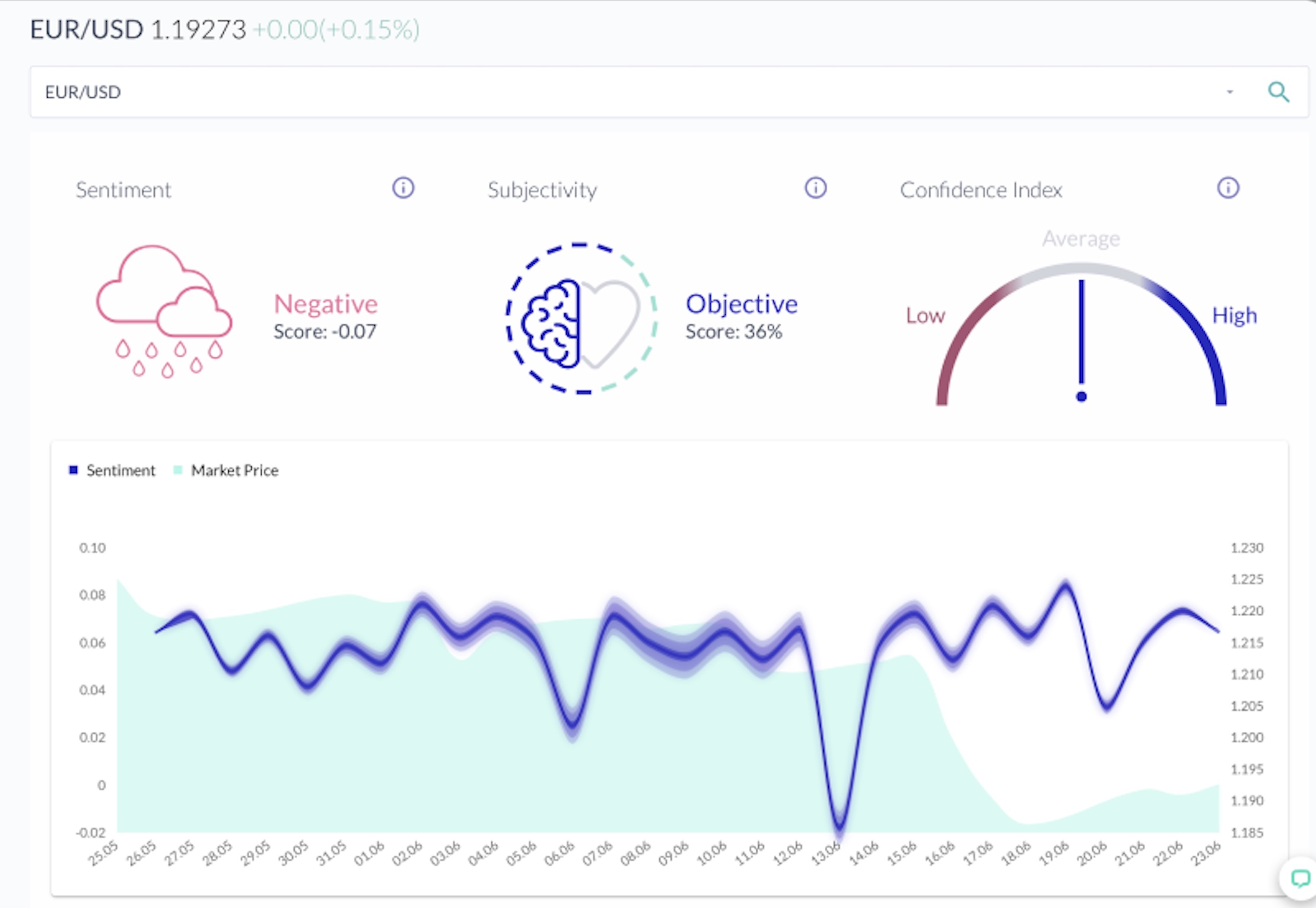1316x908 pixels.
Task: Click the Average label above gauge
Action: (x=1081, y=239)
